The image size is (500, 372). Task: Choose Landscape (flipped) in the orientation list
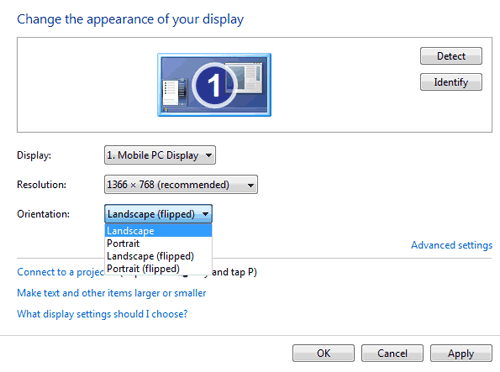[x=158, y=256]
